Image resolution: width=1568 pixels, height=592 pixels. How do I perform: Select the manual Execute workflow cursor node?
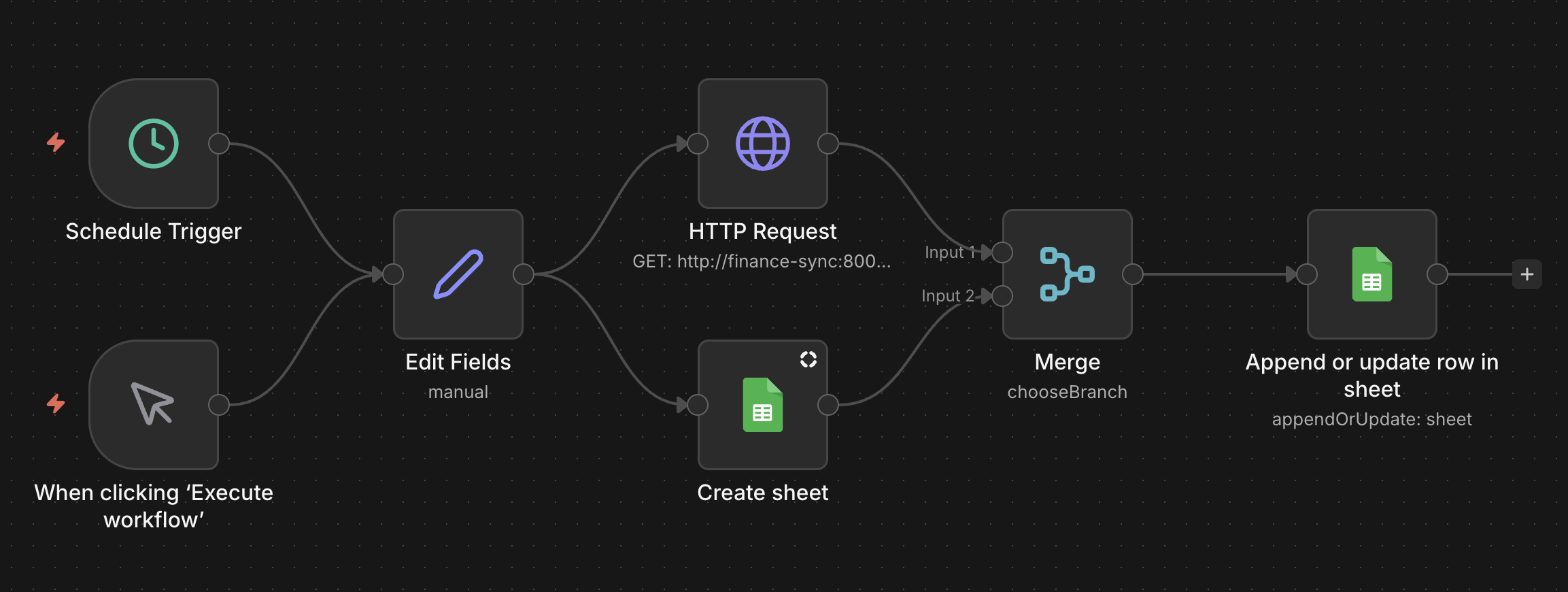point(154,405)
